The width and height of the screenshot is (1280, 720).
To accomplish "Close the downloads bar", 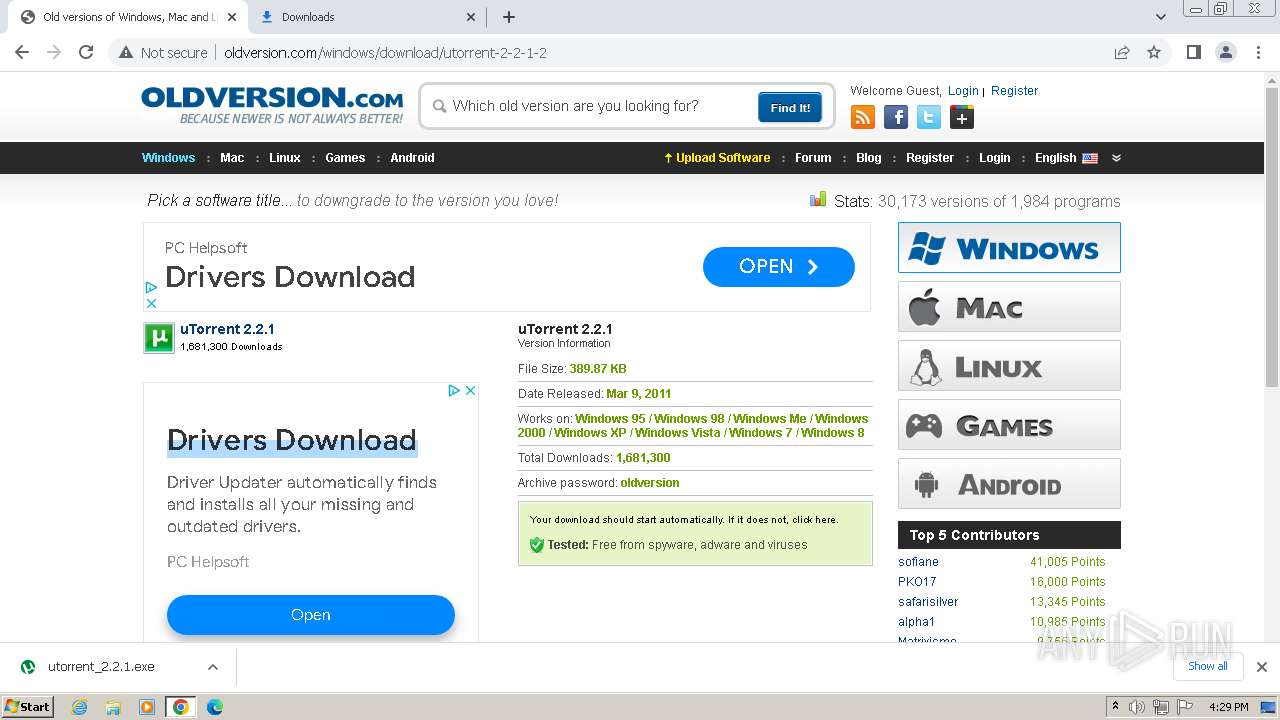I will tap(1261, 667).
